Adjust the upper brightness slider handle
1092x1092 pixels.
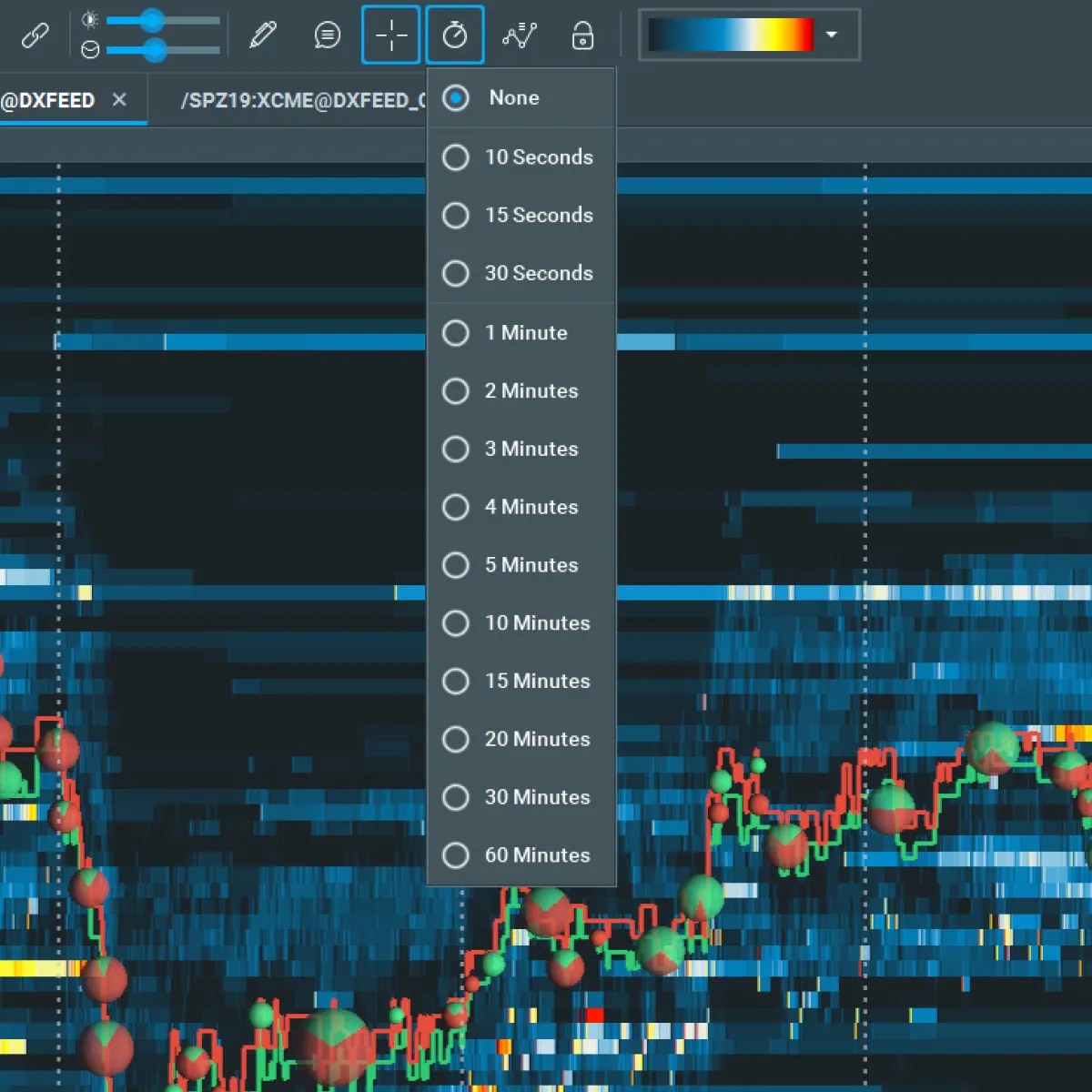152,20
